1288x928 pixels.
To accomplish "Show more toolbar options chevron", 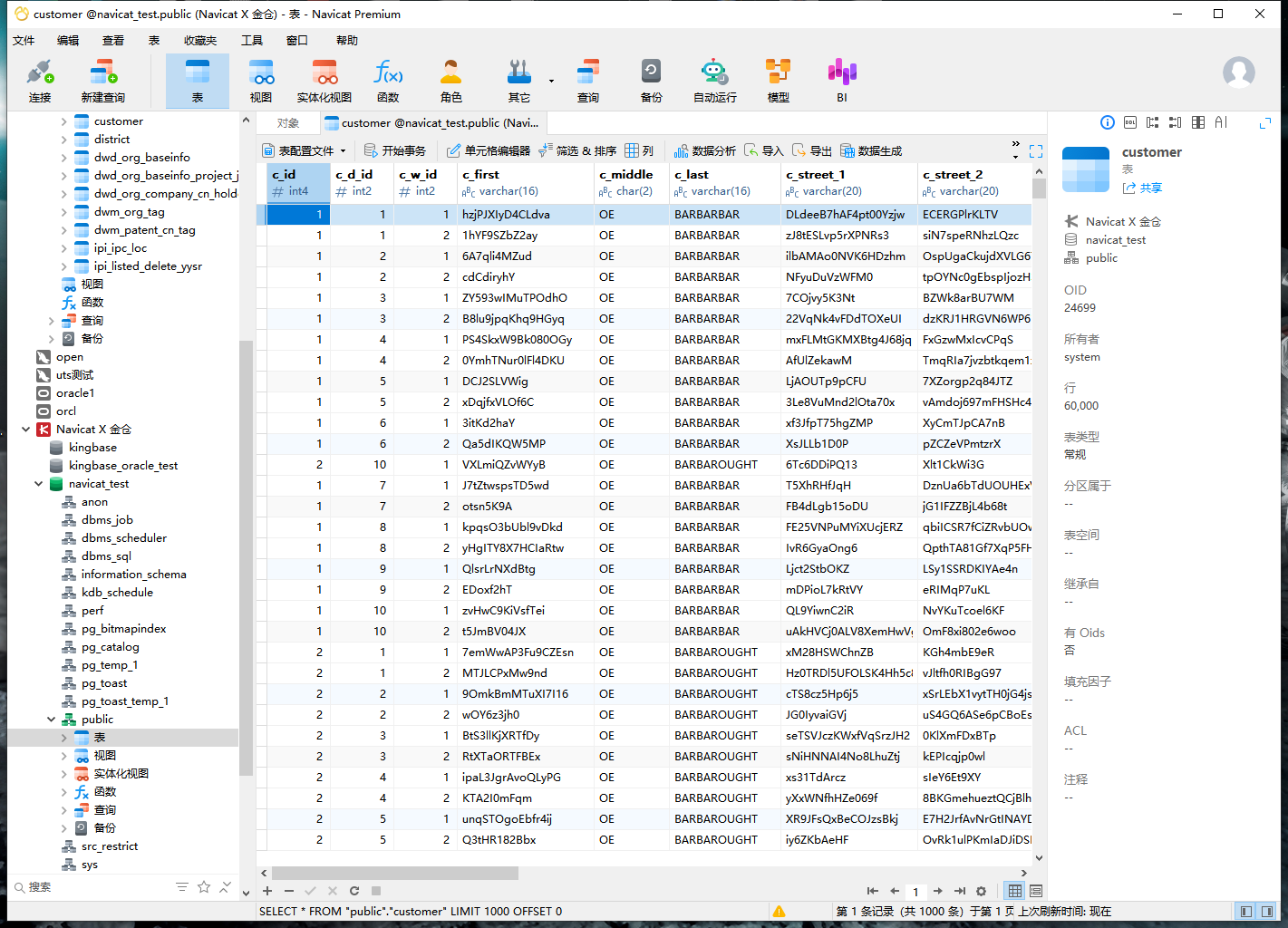I will [1015, 145].
